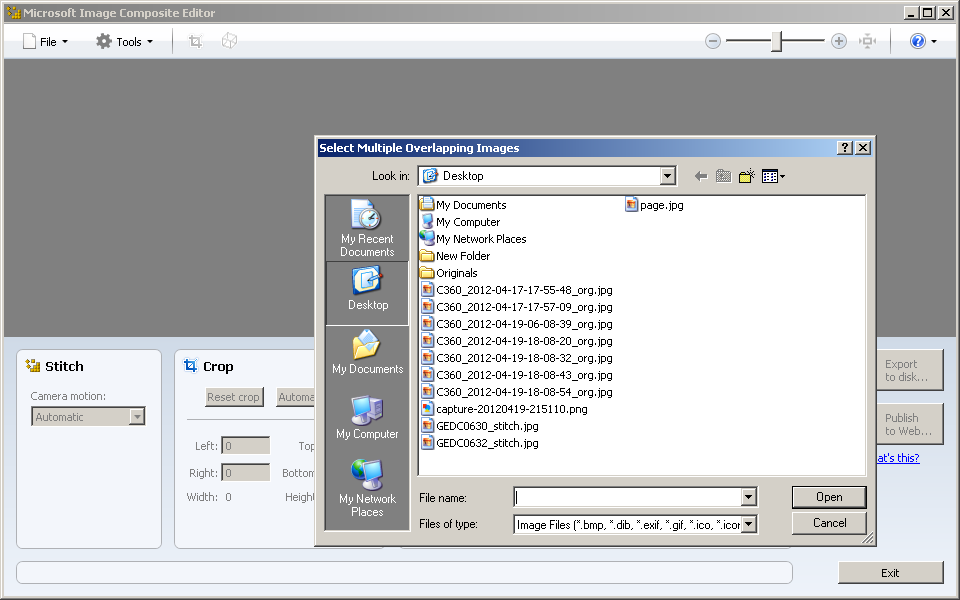The width and height of the screenshot is (960, 600).
Task: Click the Left crop value field
Action: (x=246, y=446)
